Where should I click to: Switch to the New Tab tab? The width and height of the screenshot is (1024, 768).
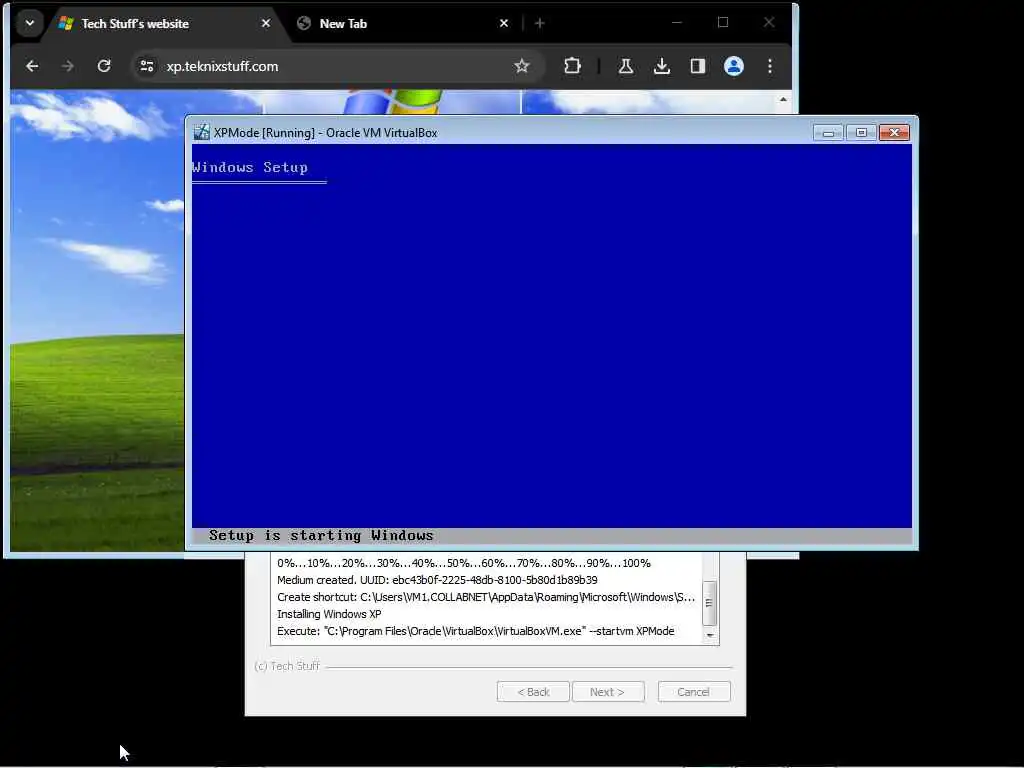(x=402, y=24)
